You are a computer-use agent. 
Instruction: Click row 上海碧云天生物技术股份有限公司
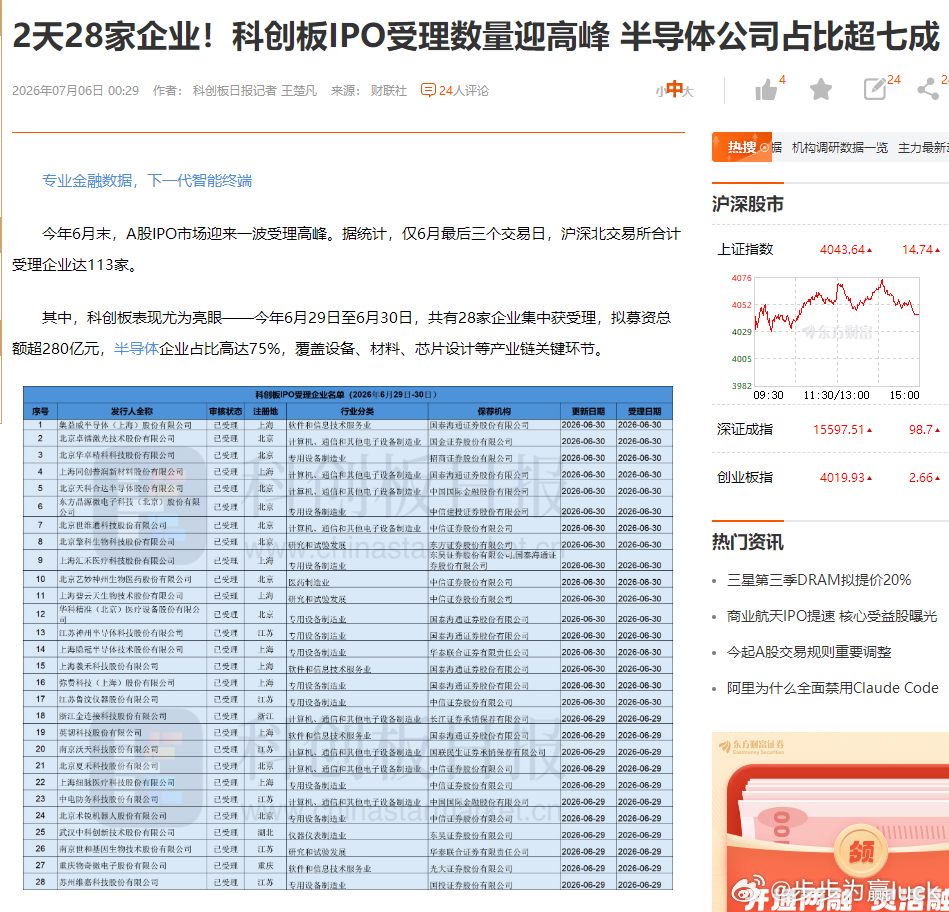[x=347, y=596]
